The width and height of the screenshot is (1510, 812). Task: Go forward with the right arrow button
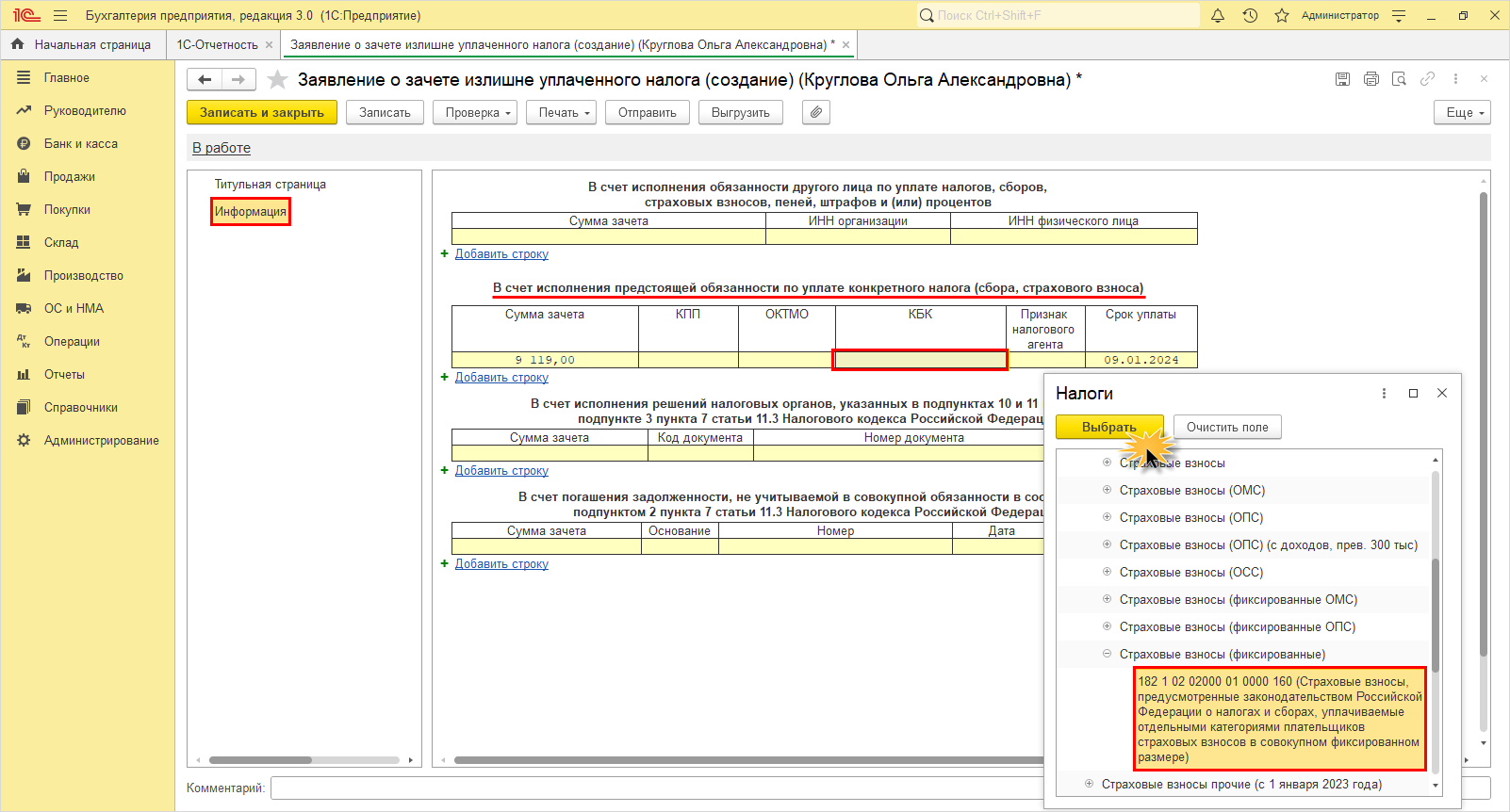238,80
